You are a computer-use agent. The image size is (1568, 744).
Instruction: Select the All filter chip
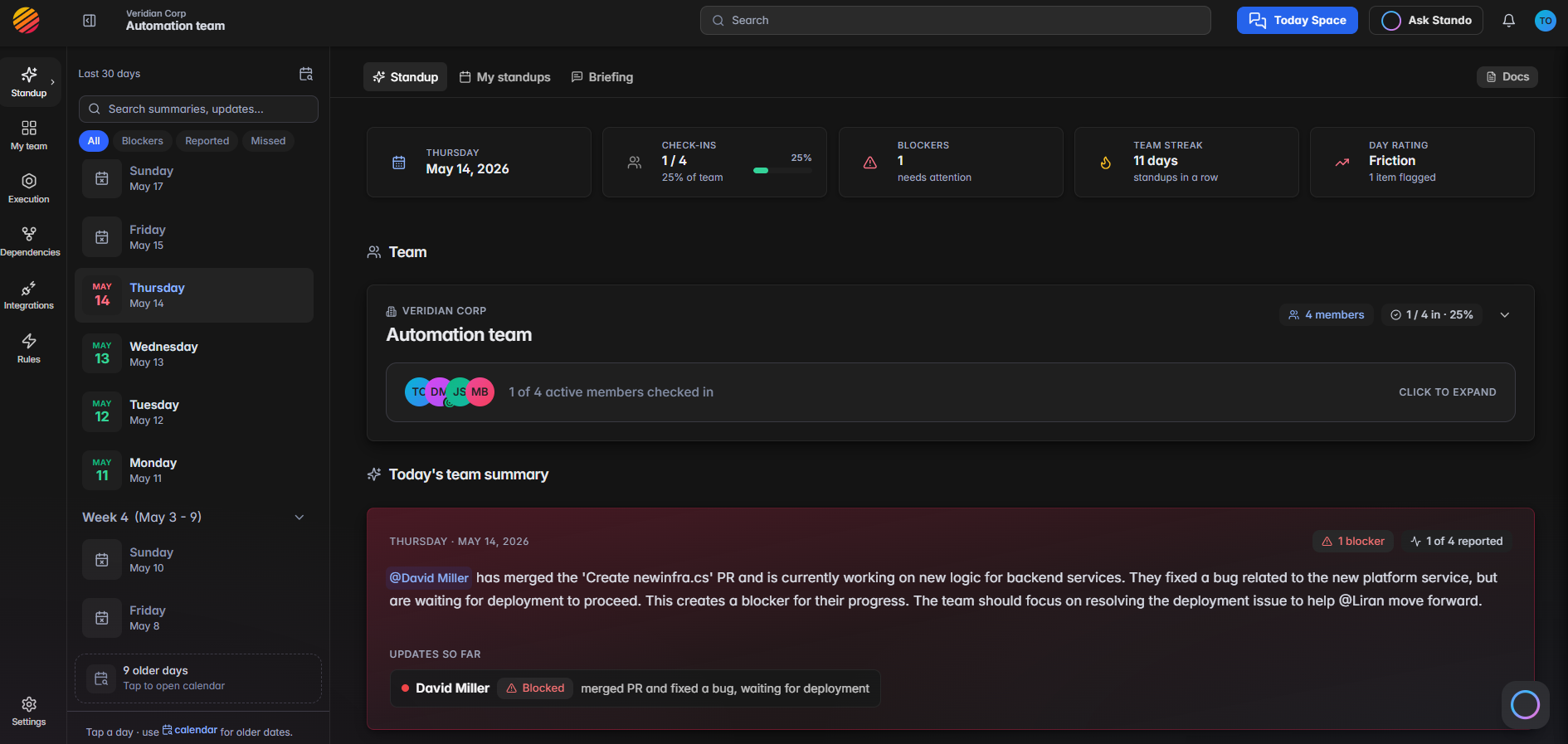(94, 141)
